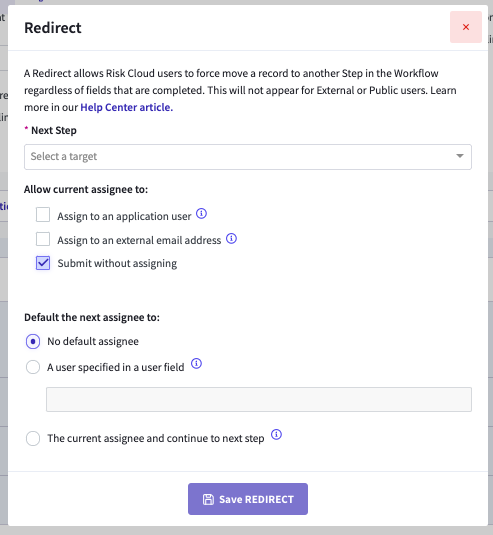Close the Redirect dialog with red X

pos(466,27)
